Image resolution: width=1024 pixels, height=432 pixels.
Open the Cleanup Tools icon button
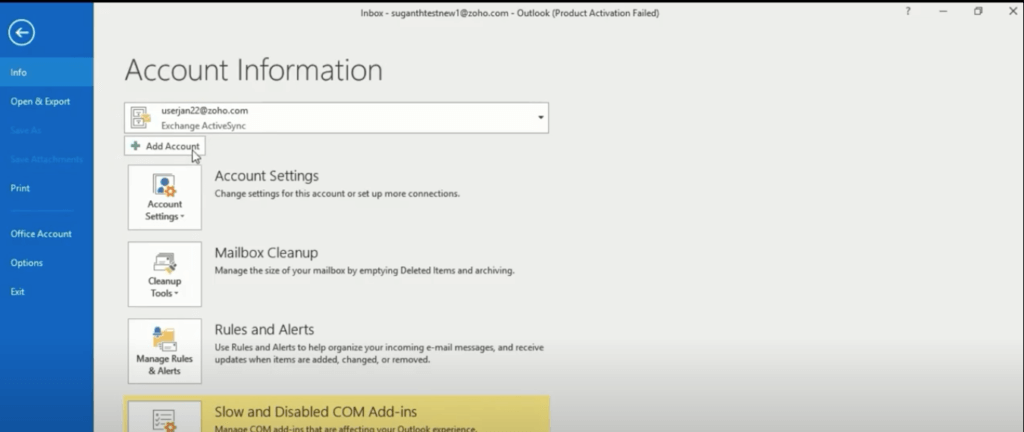(165, 274)
